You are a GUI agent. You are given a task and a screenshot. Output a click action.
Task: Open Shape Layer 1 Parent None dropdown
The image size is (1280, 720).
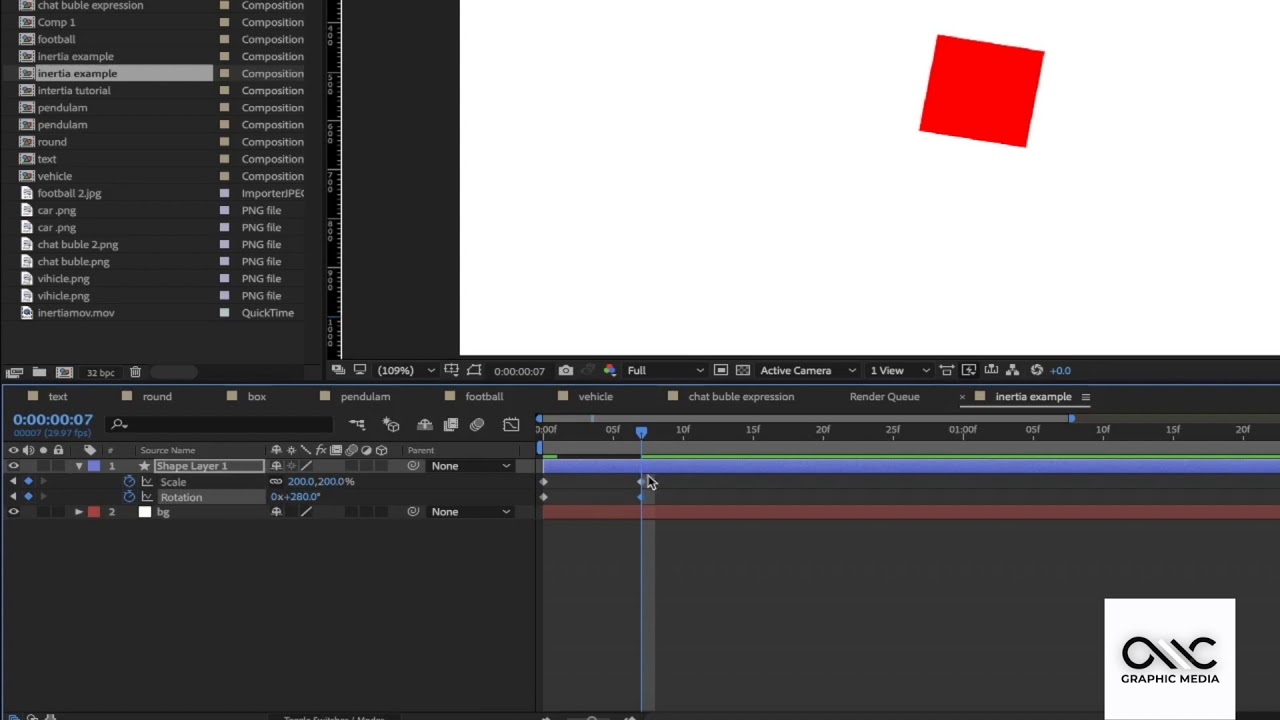pos(470,466)
